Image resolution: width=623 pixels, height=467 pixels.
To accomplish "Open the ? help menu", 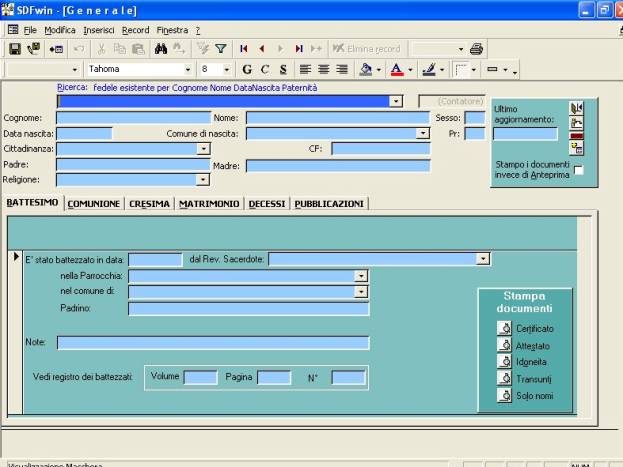I will click(x=197, y=30).
